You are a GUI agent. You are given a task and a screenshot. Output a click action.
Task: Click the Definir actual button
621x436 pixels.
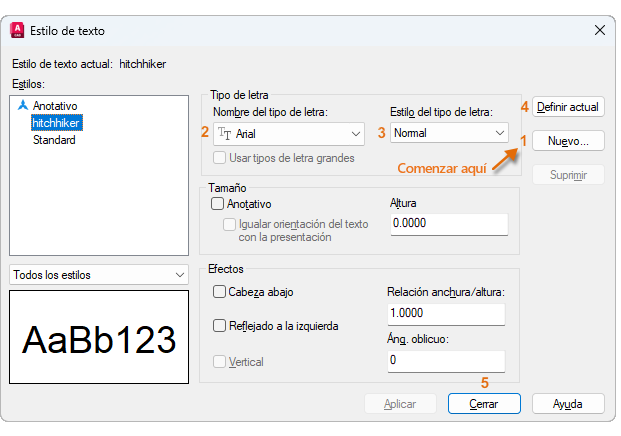568,106
